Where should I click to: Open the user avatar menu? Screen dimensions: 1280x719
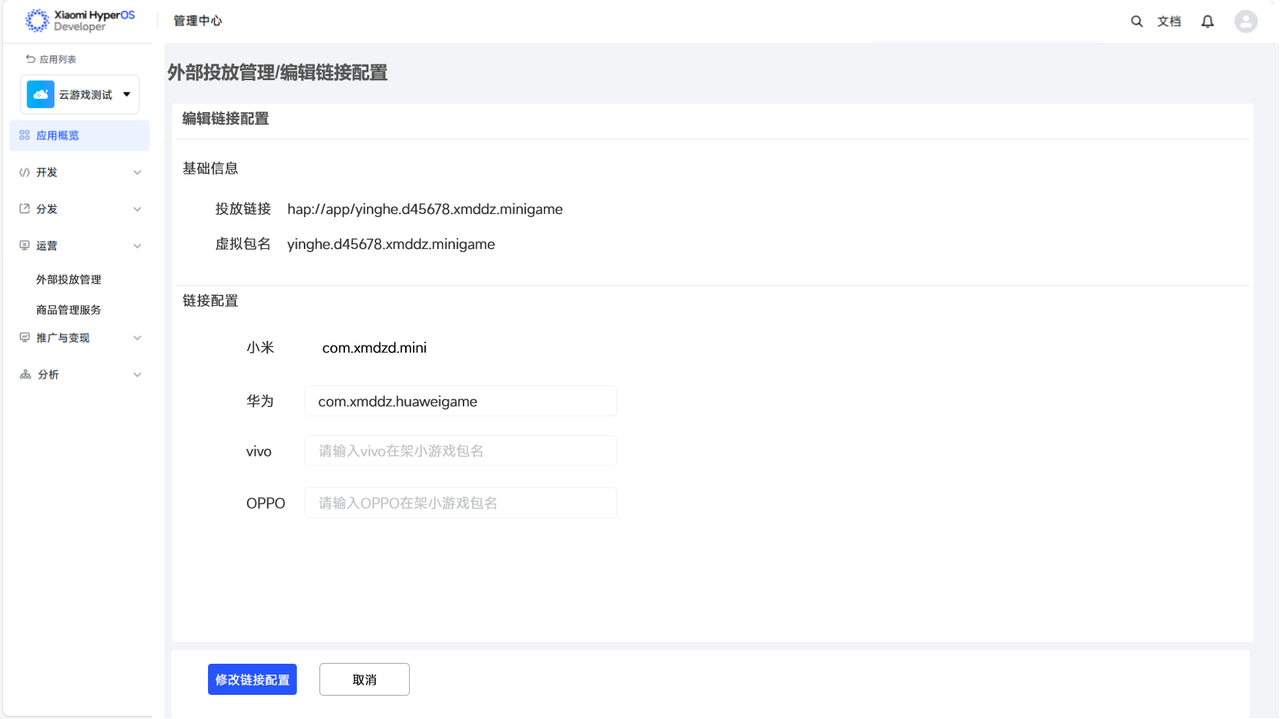pos(1246,21)
